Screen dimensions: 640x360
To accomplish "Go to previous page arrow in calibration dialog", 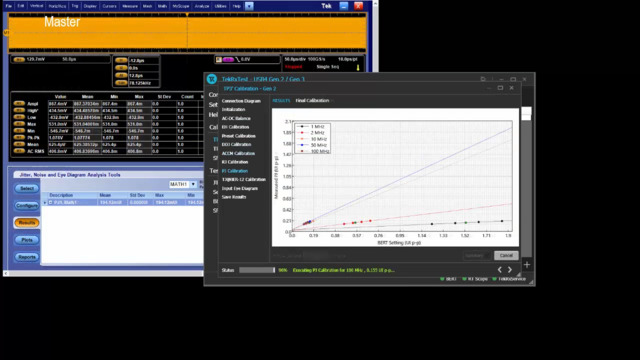I will [500, 270].
